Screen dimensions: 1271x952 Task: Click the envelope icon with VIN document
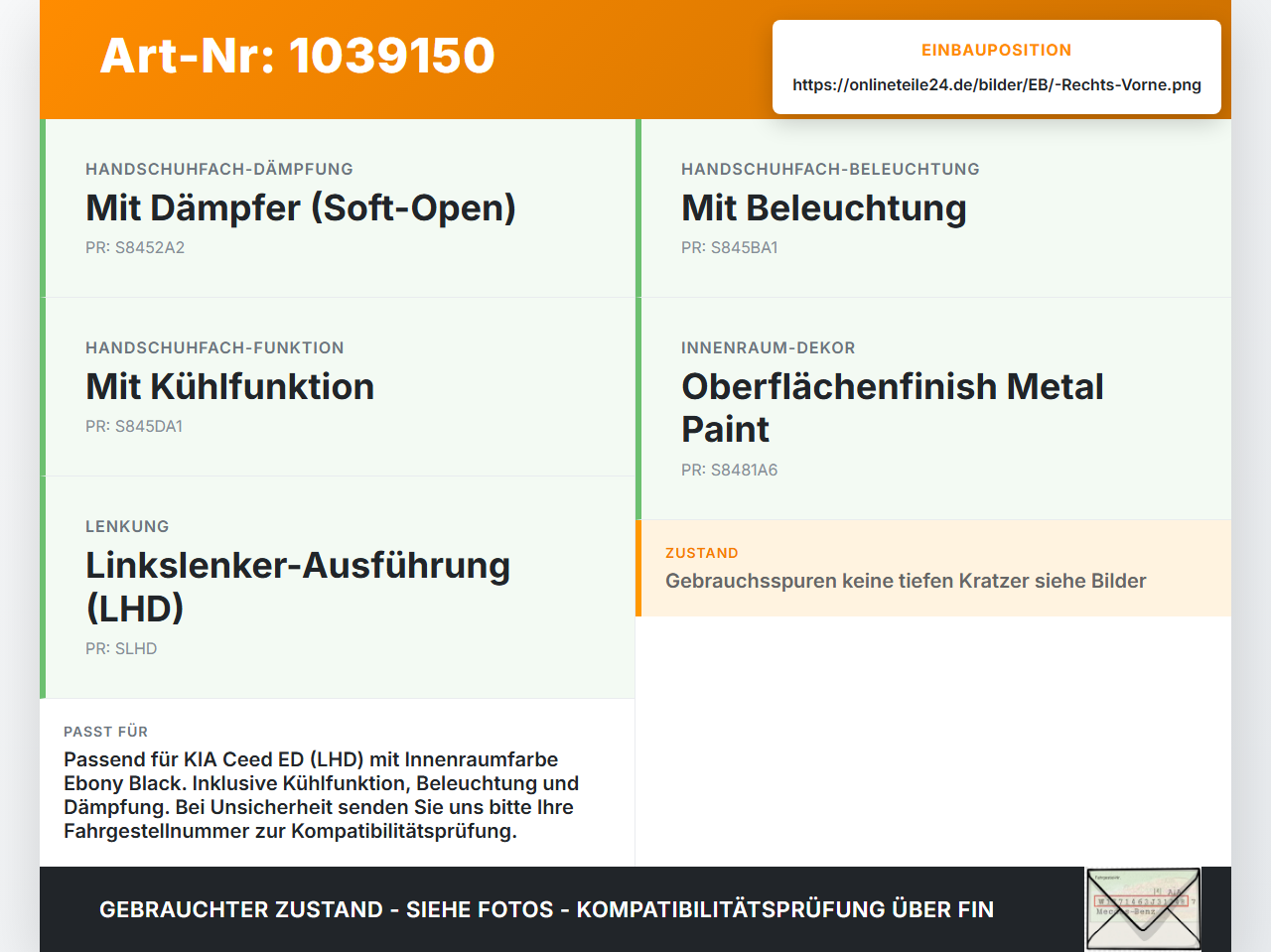[1143, 909]
